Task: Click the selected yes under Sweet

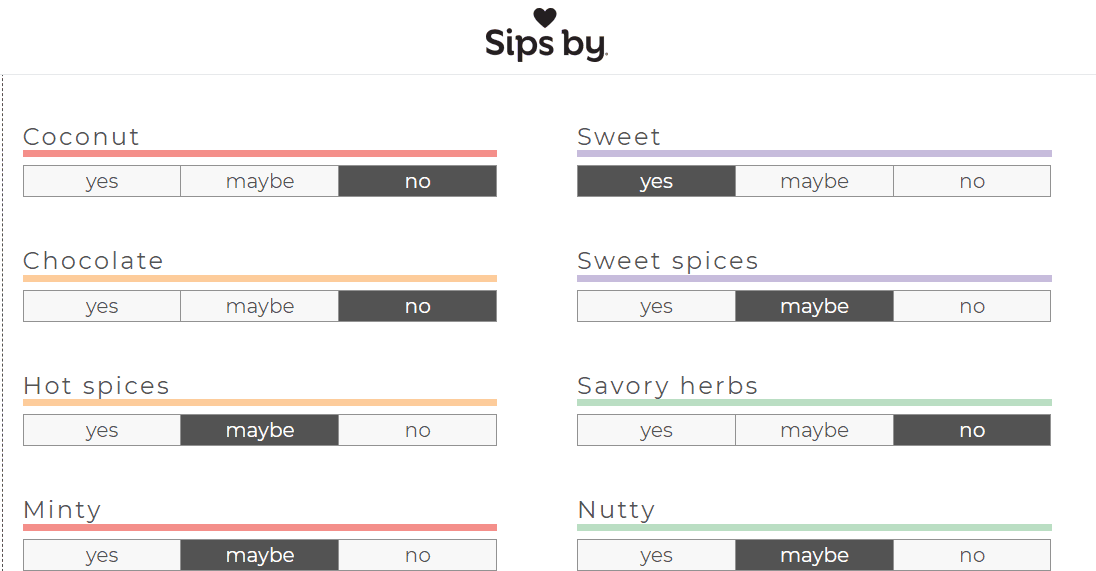Action: (656, 181)
